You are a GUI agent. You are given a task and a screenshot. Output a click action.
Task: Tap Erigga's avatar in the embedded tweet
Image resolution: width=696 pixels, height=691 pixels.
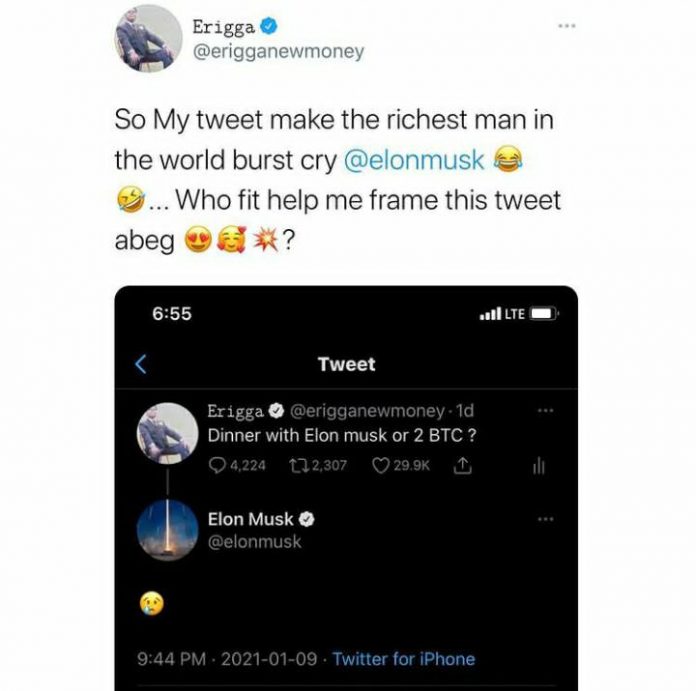coord(166,434)
